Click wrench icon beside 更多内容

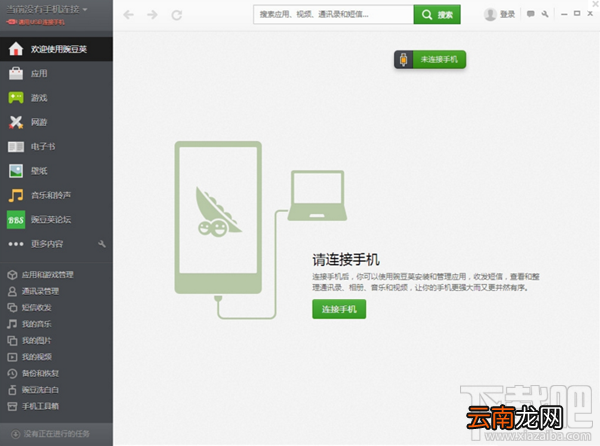tap(102, 244)
